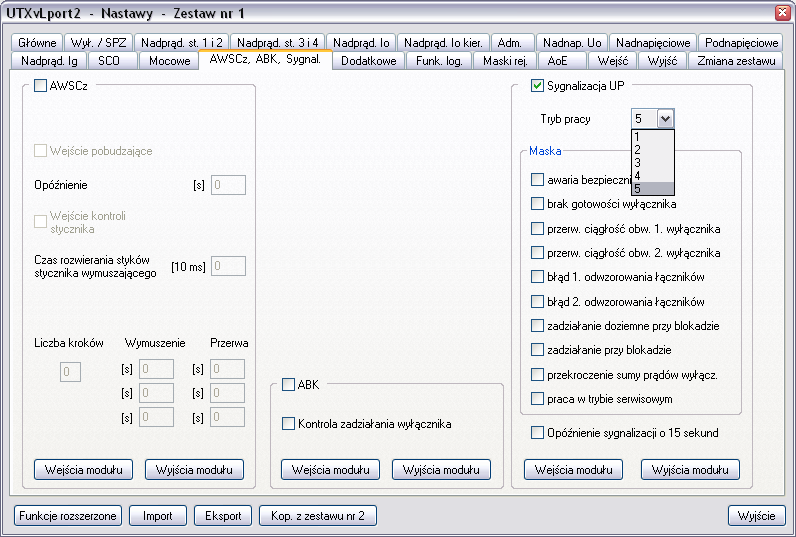Choose option 1 in Tryb pracy list
The image size is (796, 537).
click(653, 137)
